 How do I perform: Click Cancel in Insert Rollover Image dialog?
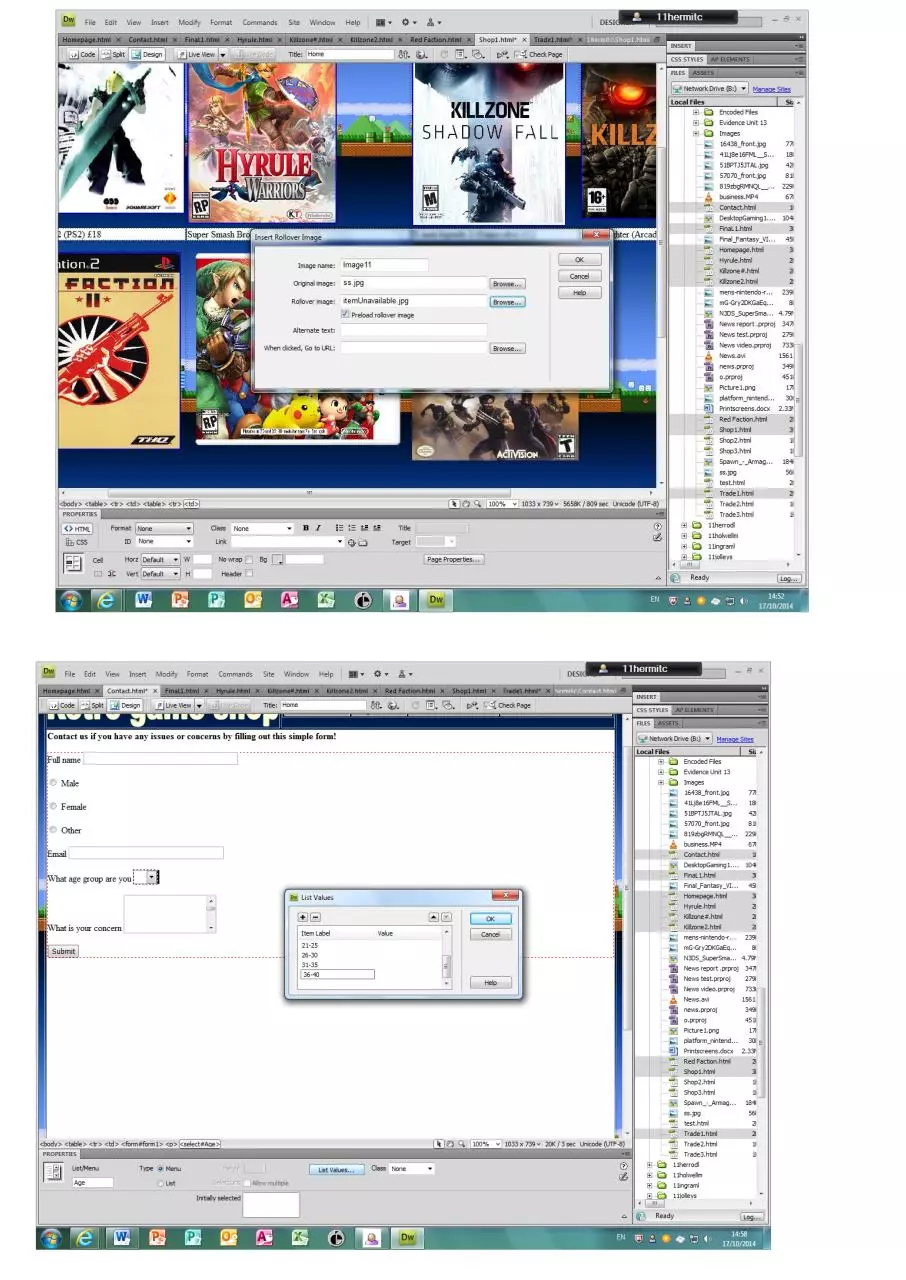coord(580,276)
